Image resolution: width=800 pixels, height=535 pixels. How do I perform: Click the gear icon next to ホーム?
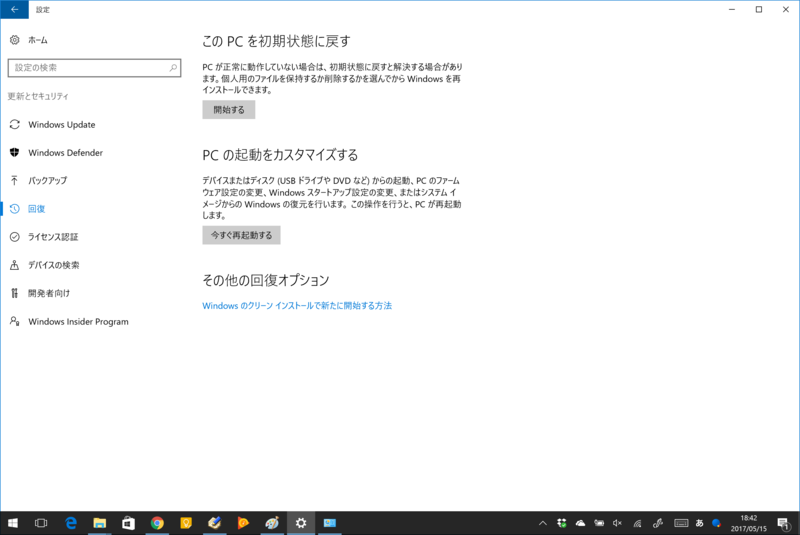click(x=14, y=40)
